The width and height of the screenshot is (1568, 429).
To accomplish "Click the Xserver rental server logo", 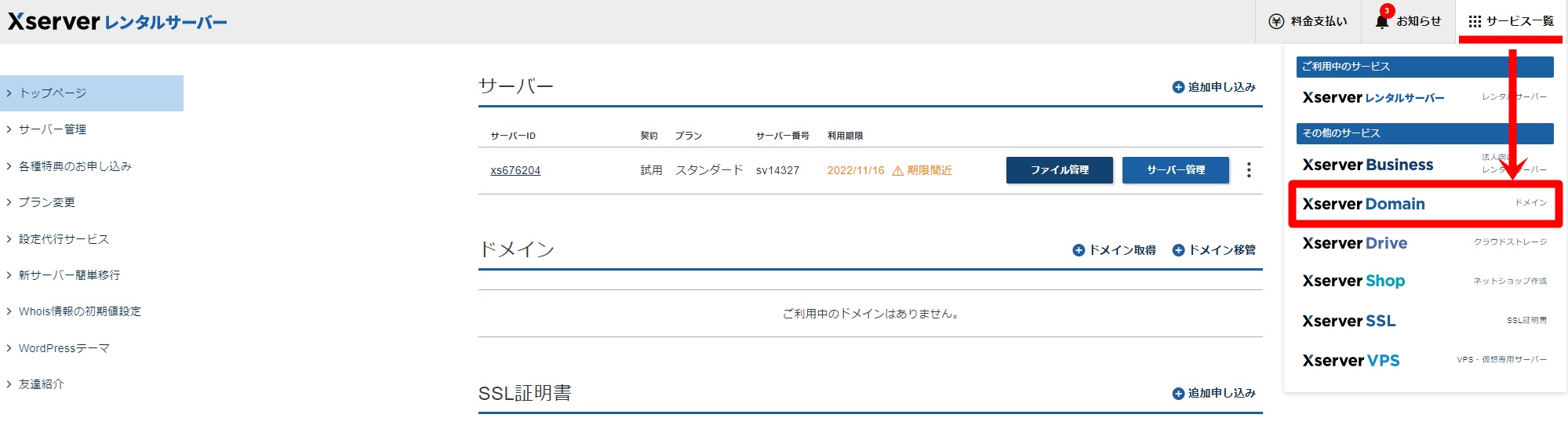I will pyautogui.click(x=118, y=22).
